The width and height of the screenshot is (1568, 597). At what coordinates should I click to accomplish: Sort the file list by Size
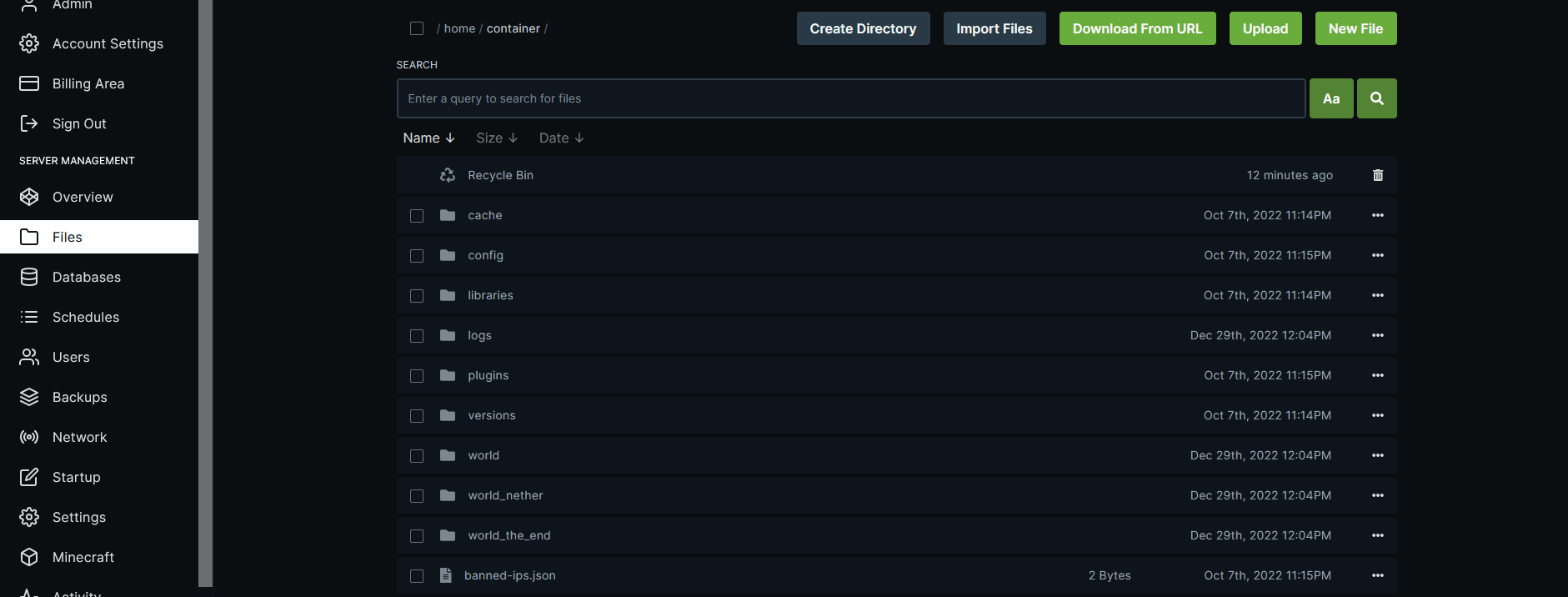click(x=496, y=138)
